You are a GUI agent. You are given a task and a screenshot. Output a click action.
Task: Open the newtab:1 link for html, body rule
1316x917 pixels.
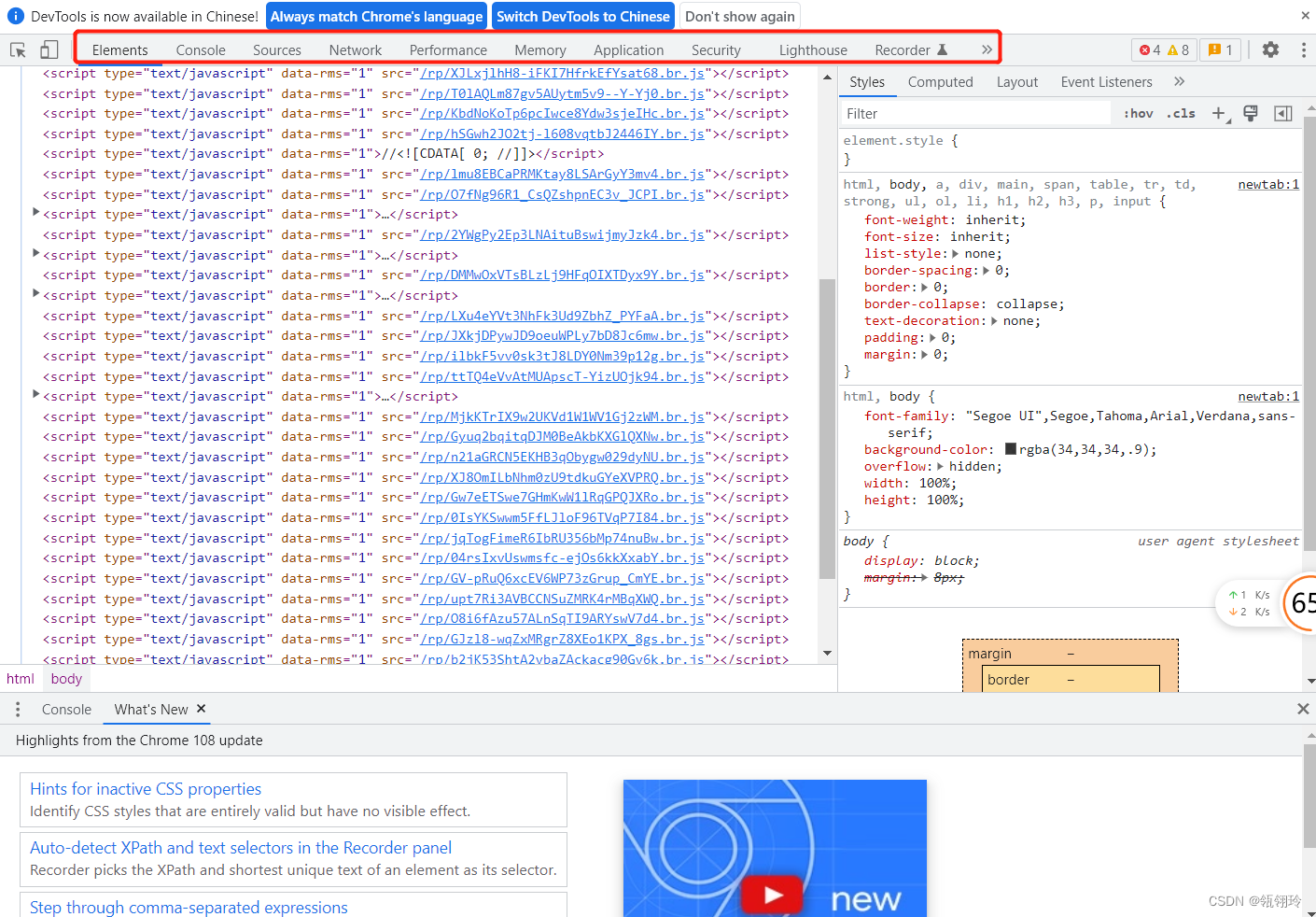[1268, 397]
